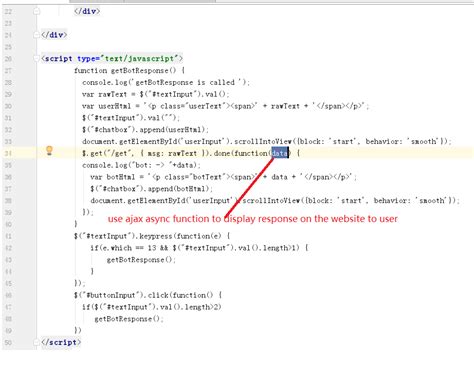The width and height of the screenshot is (474, 366).
Task: Click console.log('getBotResponse is called') line
Action: pos(166,82)
